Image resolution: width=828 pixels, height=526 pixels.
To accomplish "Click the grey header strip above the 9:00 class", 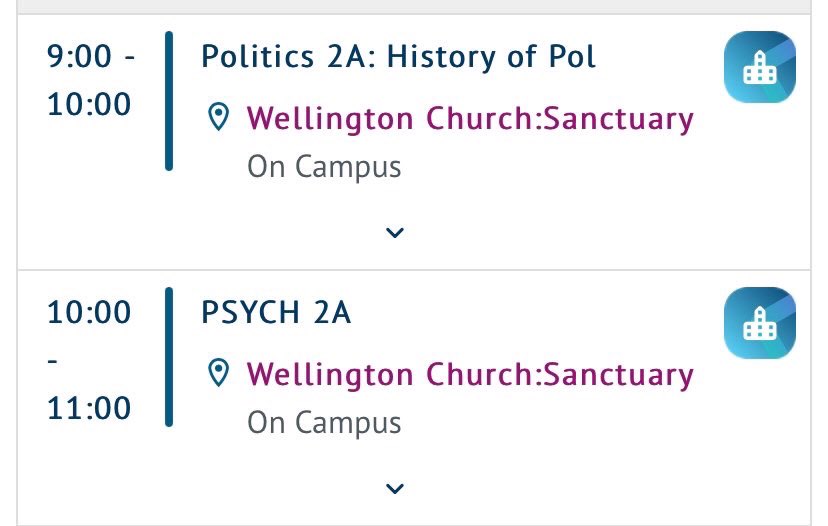I will tap(414, 6).
